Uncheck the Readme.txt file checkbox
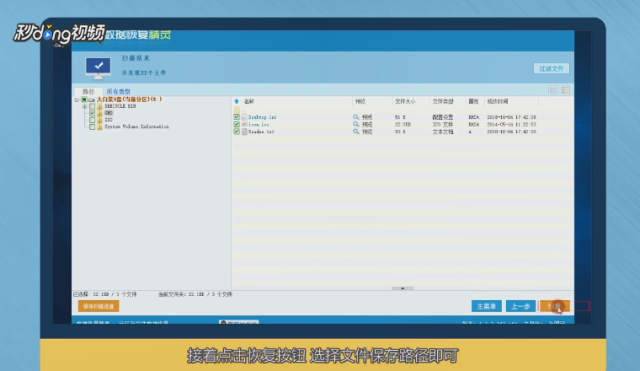This screenshot has width=640, height=371. click(x=236, y=131)
